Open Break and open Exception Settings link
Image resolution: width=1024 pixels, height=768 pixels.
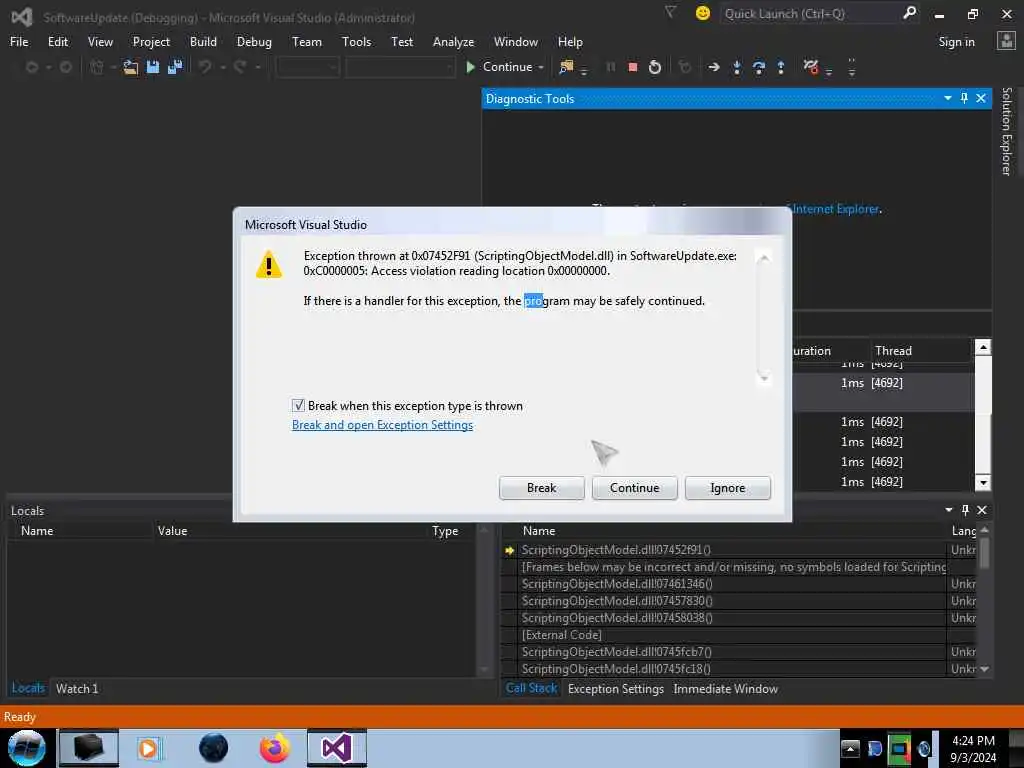coord(382,425)
